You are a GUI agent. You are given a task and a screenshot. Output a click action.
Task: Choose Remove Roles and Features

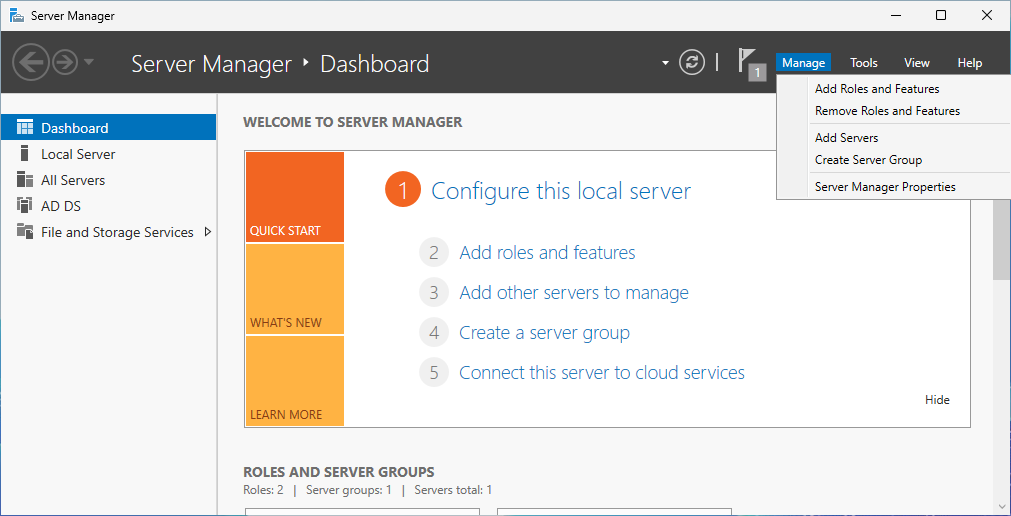[x=887, y=111]
